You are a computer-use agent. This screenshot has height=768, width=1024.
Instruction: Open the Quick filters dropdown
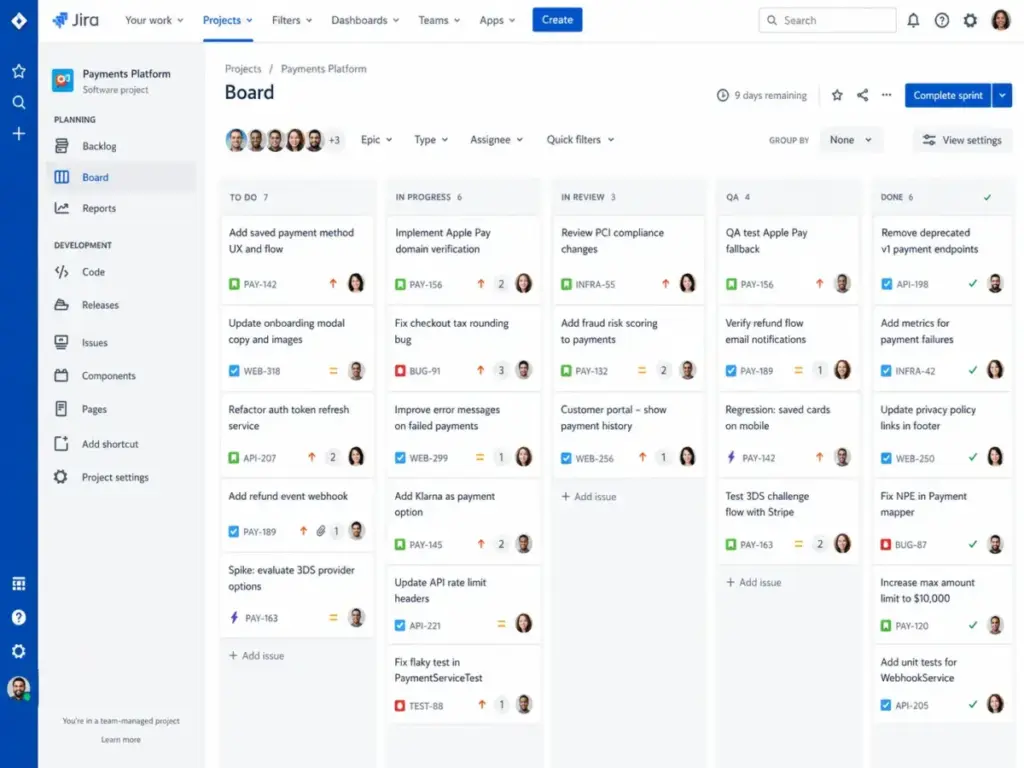coord(580,140)
